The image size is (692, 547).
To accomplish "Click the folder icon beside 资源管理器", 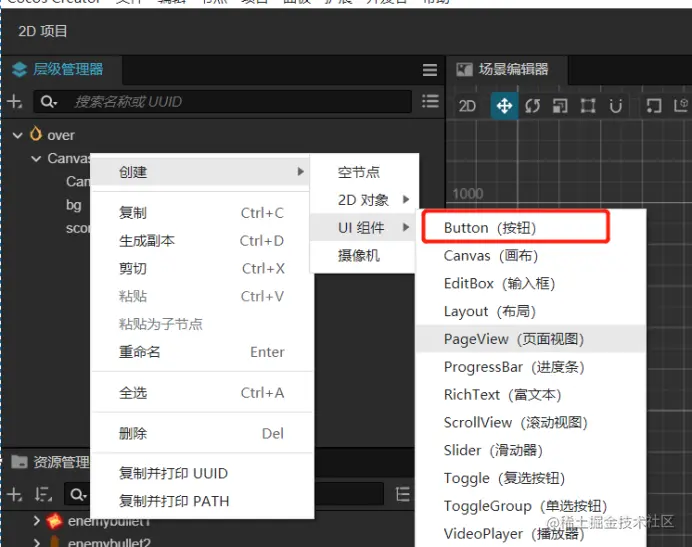I will 19,462.
